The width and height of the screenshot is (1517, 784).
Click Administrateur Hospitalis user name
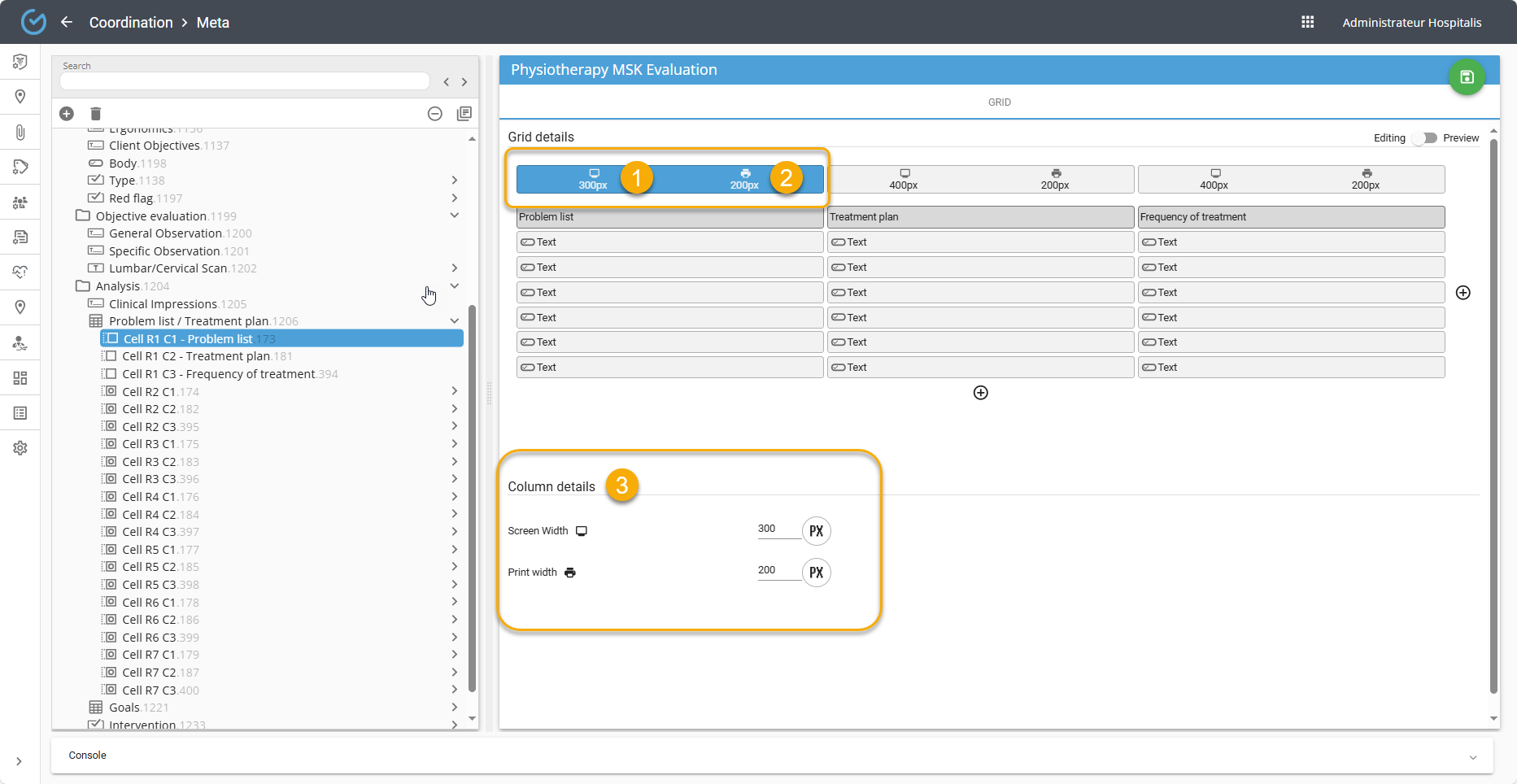[x=1411, y=23]
